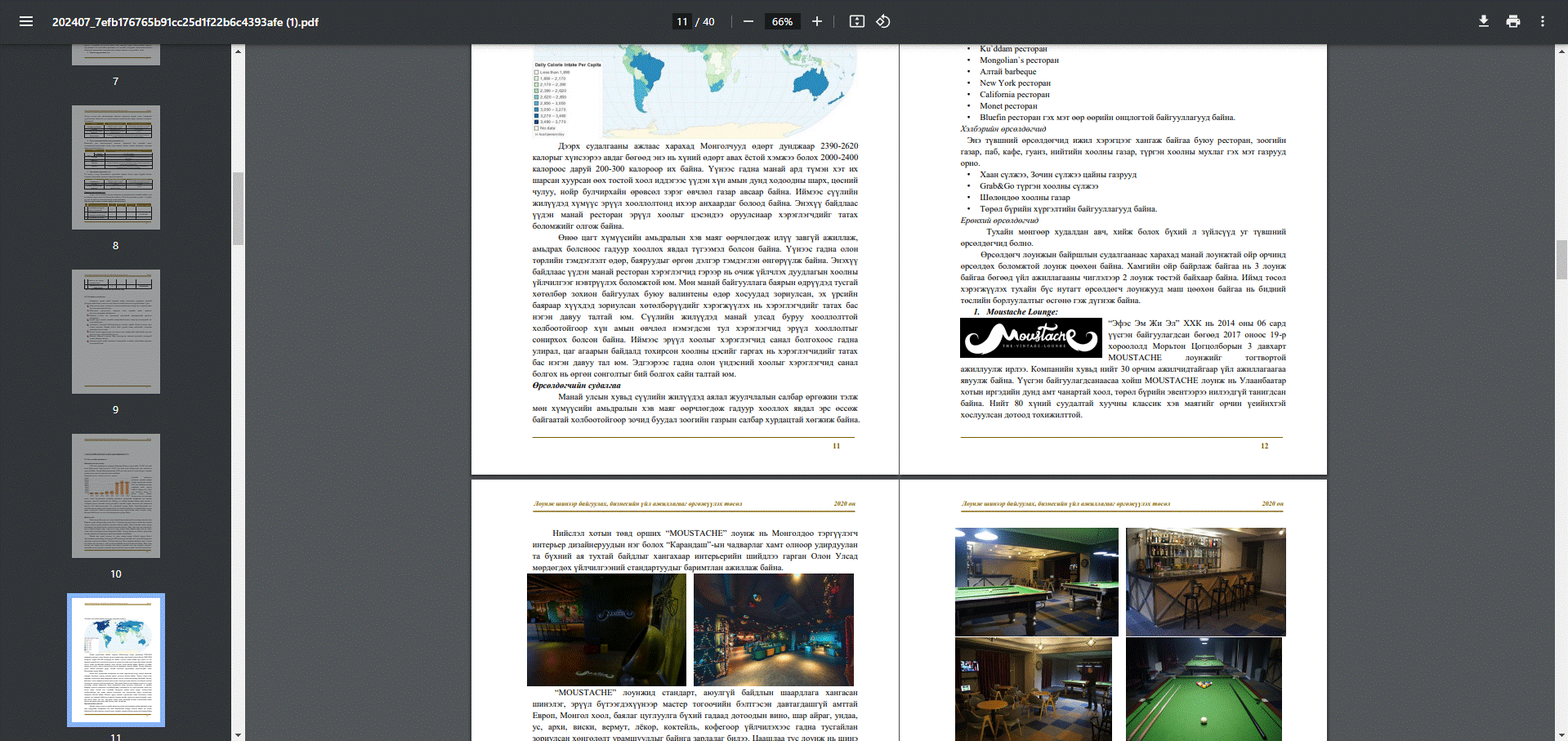Edit the page number field
Image resolution: width=1568 pixels, height=741 pixels.
(681, 21)
